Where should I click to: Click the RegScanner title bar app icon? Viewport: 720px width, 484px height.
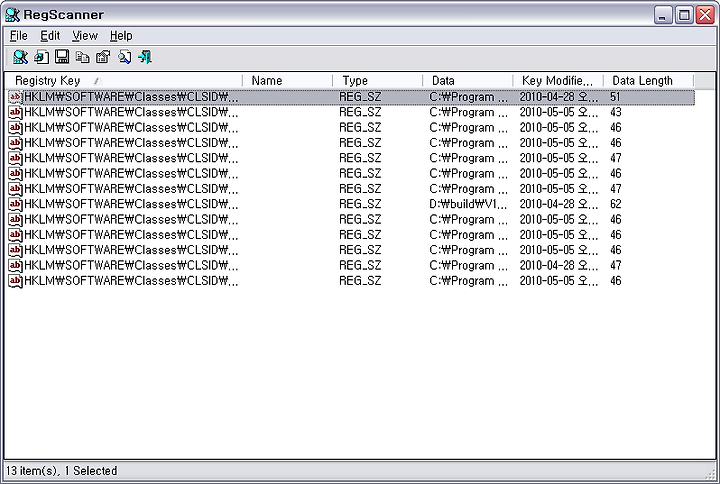[x=12, y=15]
